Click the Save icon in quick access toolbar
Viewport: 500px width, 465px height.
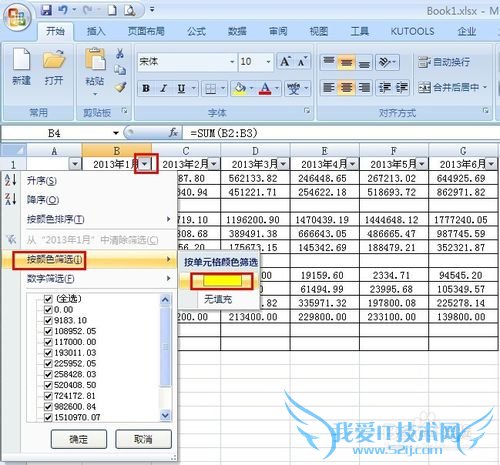point(46,10)
